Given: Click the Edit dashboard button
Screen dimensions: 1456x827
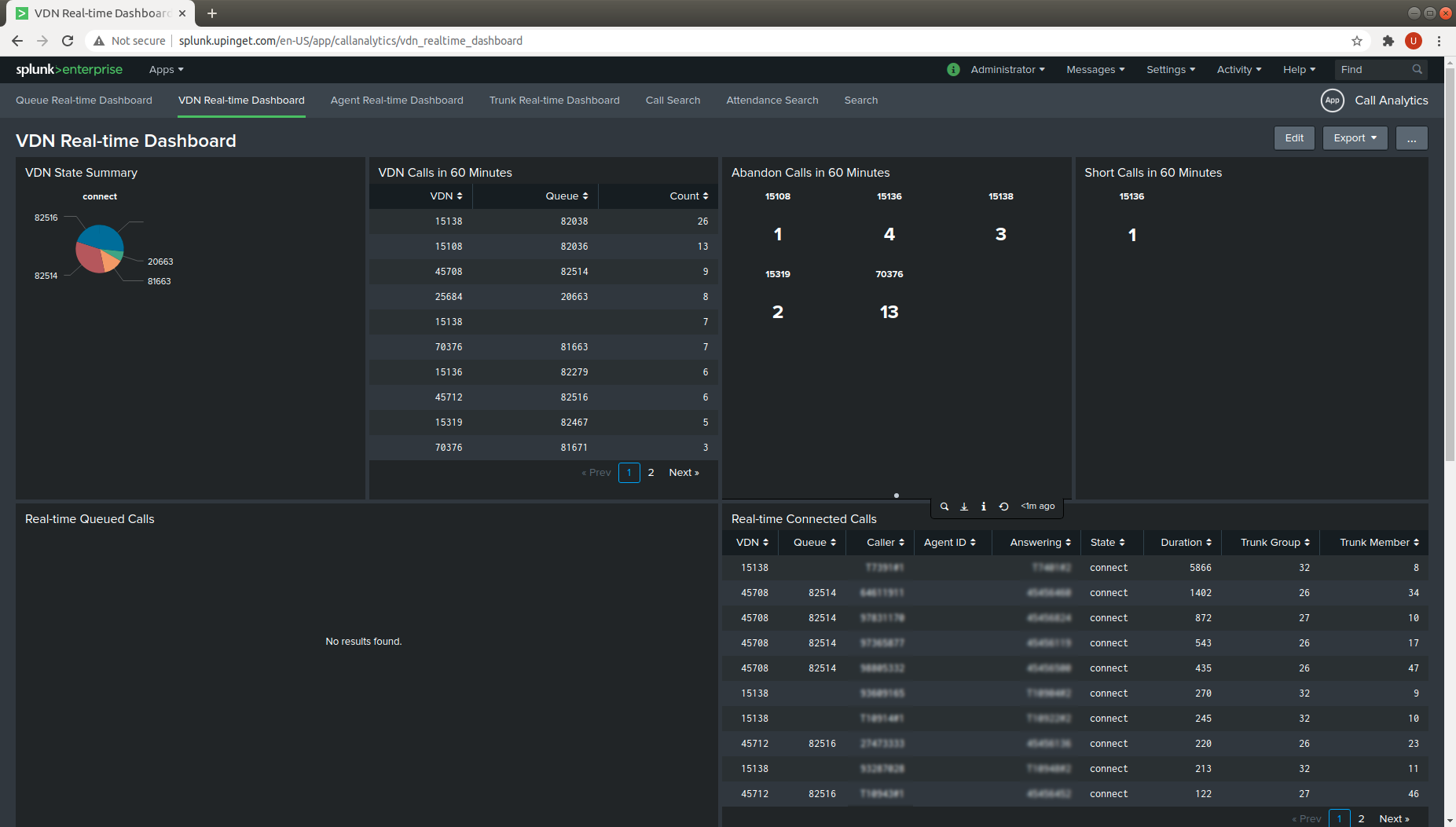Looking at the screenshot, I should point(1294,138).
